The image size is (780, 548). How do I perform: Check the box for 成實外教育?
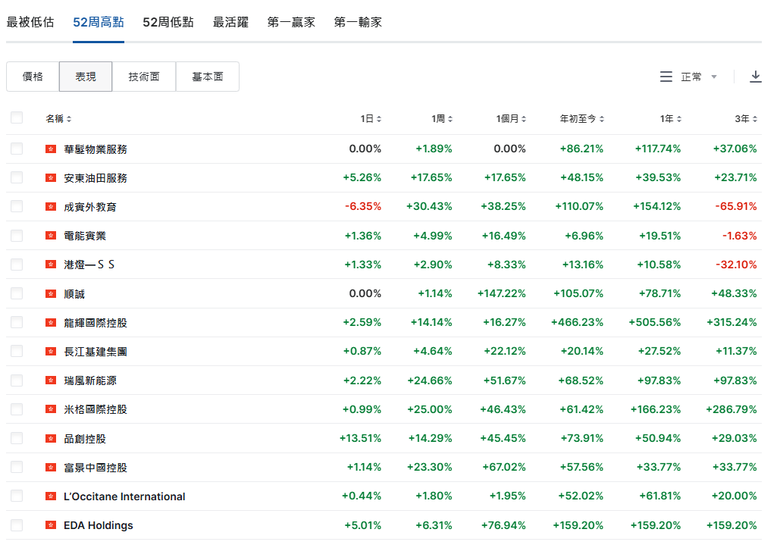(x=17, y=206)
